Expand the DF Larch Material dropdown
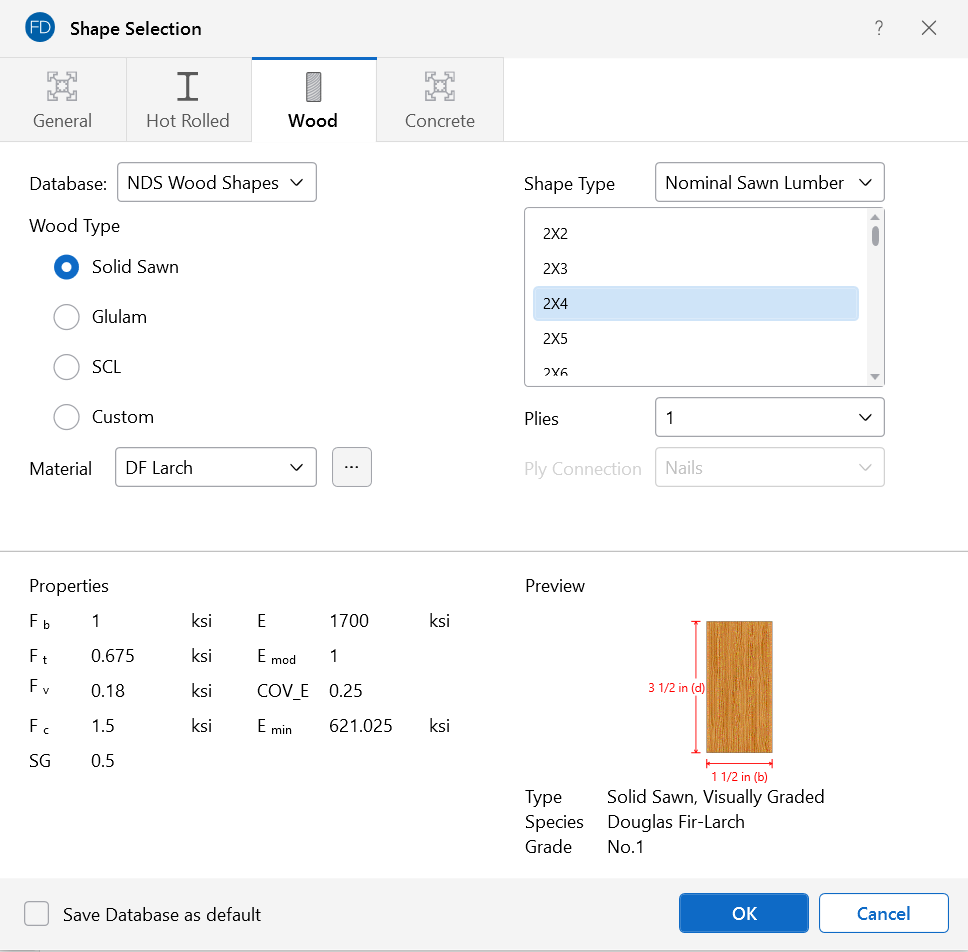968x952 pixels. (x=216, y=467)
